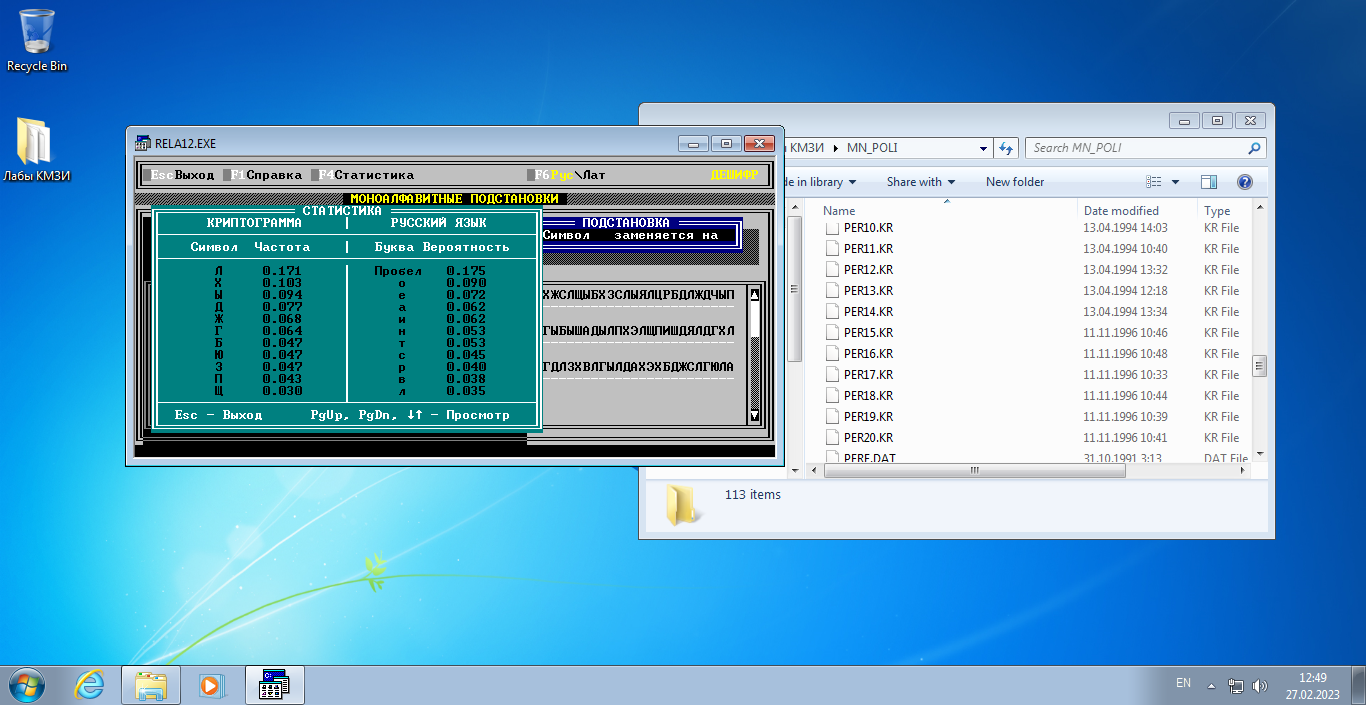
Task: Select file PER18.KR
Action: [x=868, y=396]
